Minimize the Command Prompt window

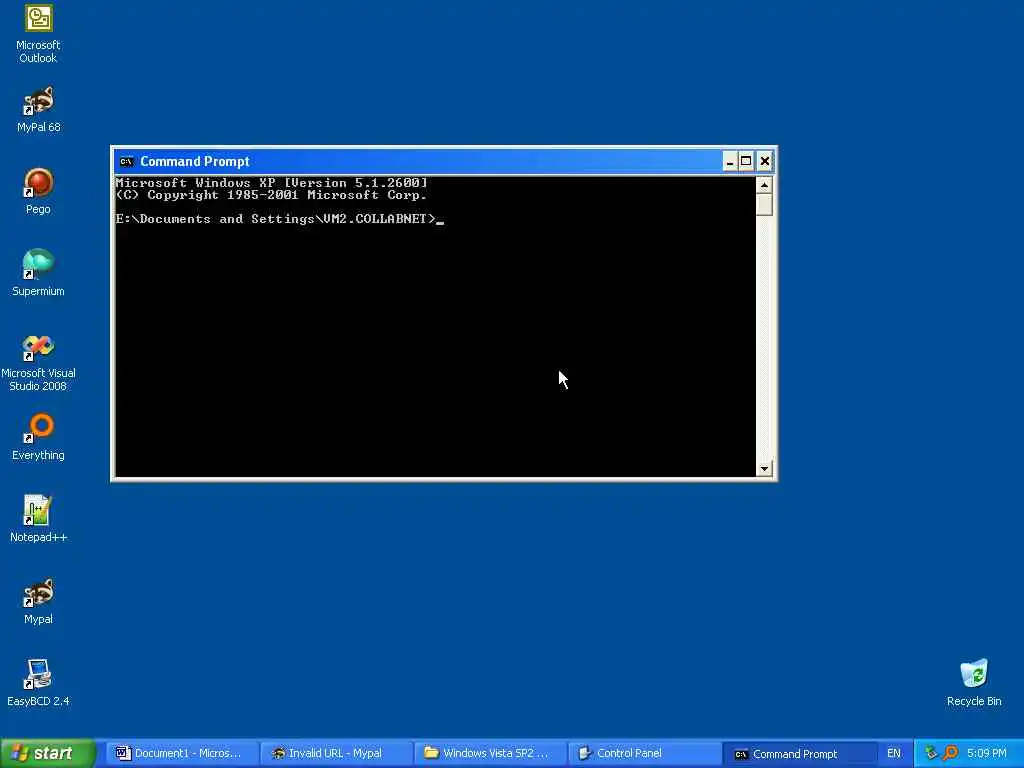730,161
